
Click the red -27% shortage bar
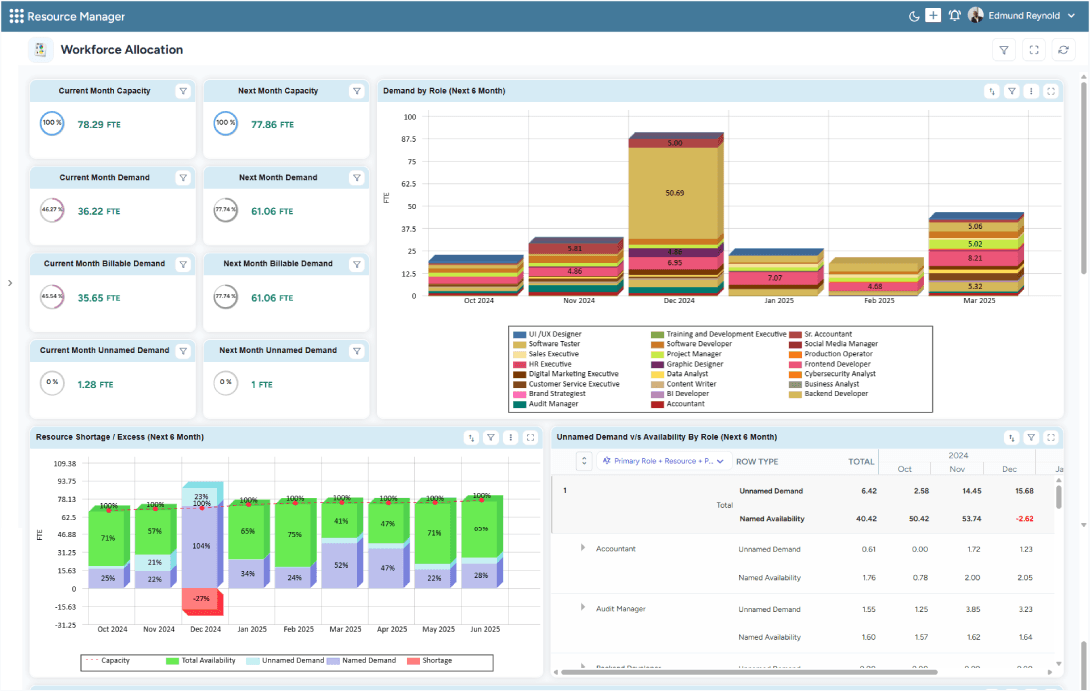click(202, 601)
